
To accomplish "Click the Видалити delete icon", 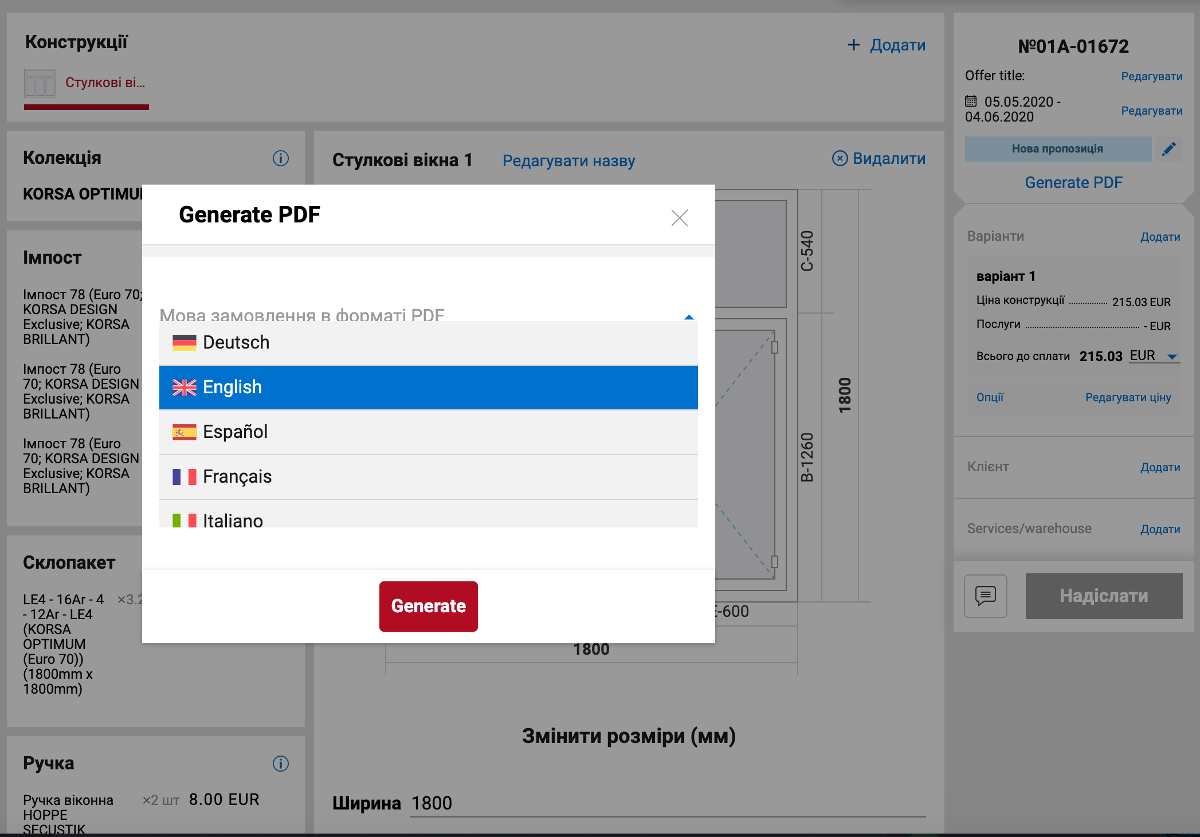I will point(840,159).
